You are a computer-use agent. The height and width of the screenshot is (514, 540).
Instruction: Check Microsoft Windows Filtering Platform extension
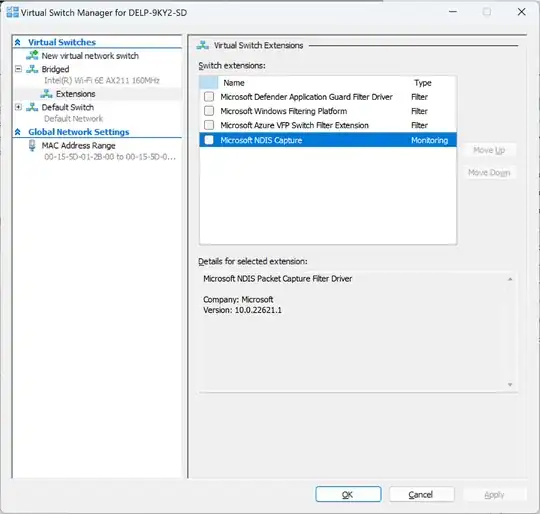(209, 111)
